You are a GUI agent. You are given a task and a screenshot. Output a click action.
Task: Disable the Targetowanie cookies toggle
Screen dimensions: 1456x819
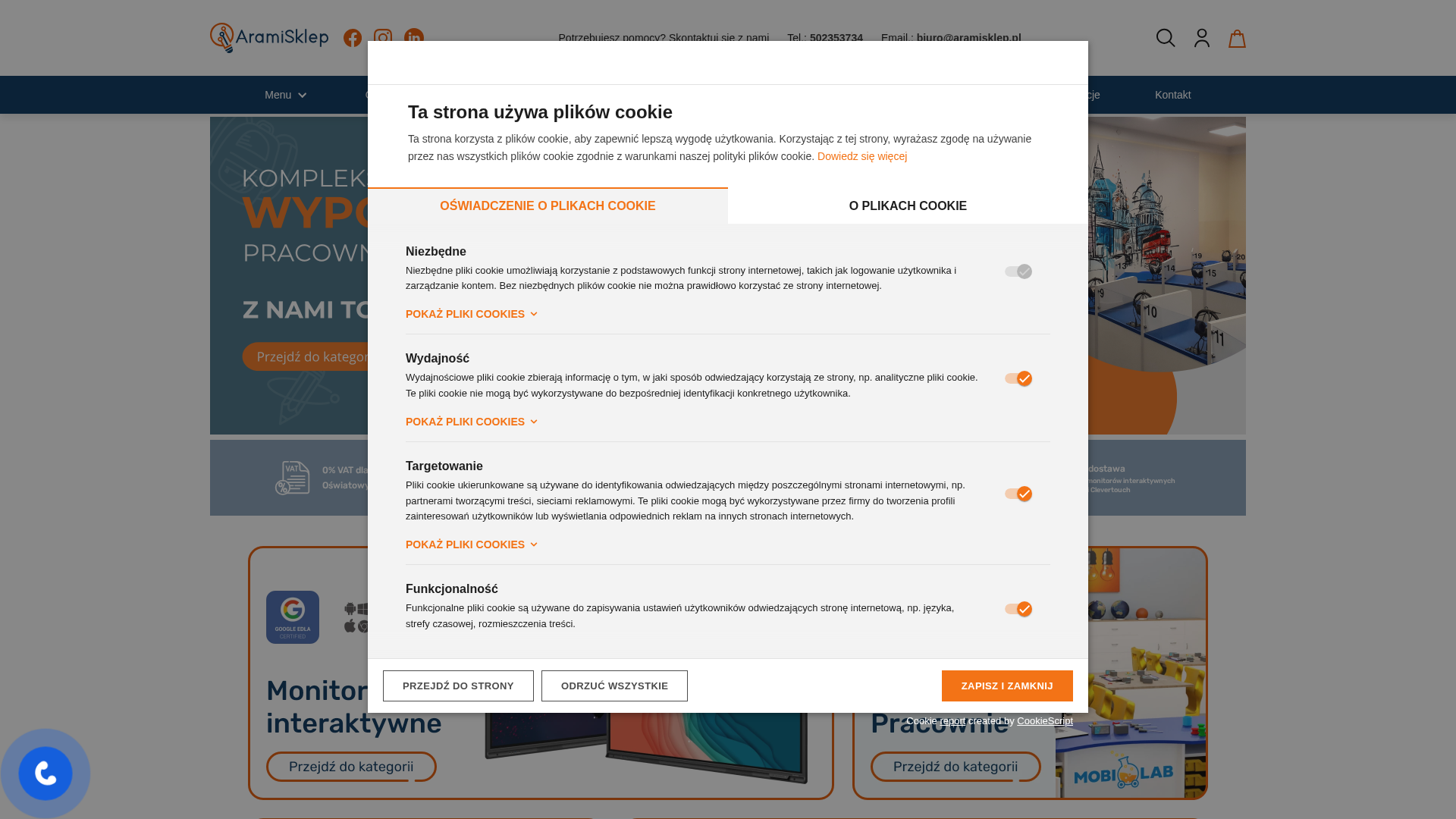pyautogui.click(x=1018, y=494)
